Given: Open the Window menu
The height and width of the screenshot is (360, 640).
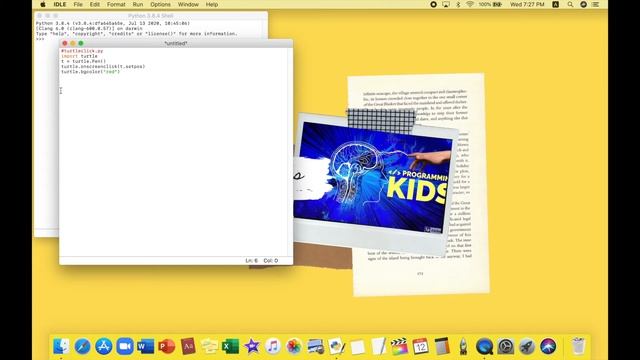Looking at the screenshot, I should pos(188,4).
